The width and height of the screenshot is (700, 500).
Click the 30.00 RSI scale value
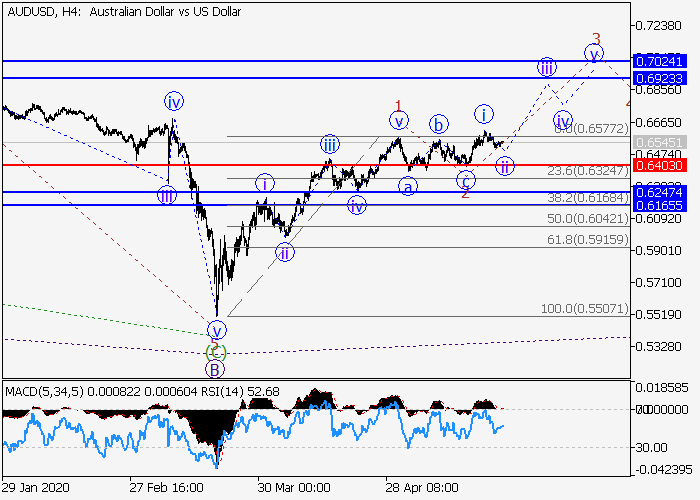click(652, 448)
